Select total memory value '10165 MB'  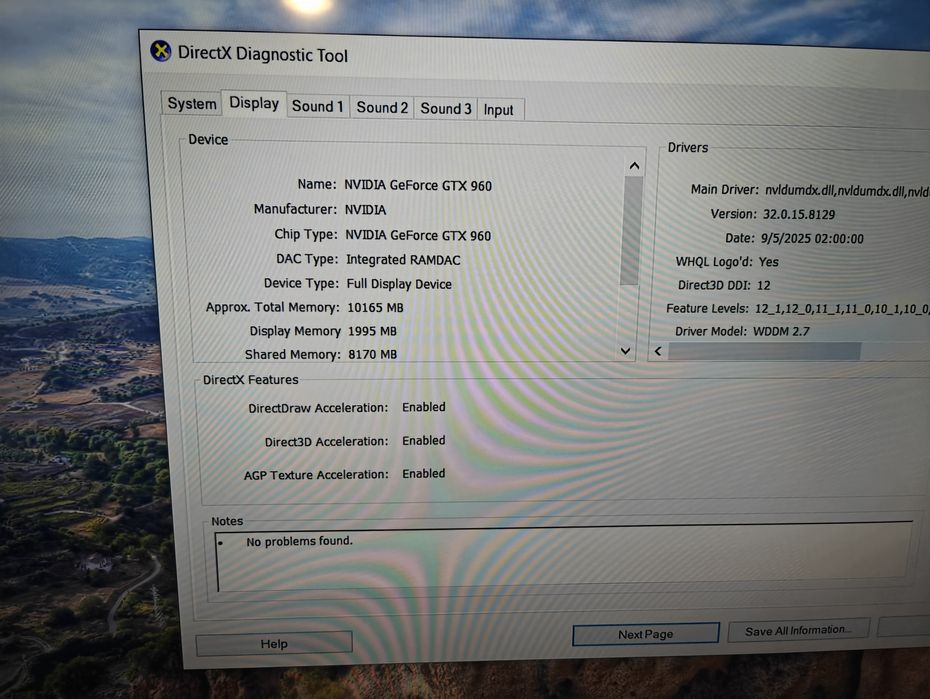tap(375, 308)
